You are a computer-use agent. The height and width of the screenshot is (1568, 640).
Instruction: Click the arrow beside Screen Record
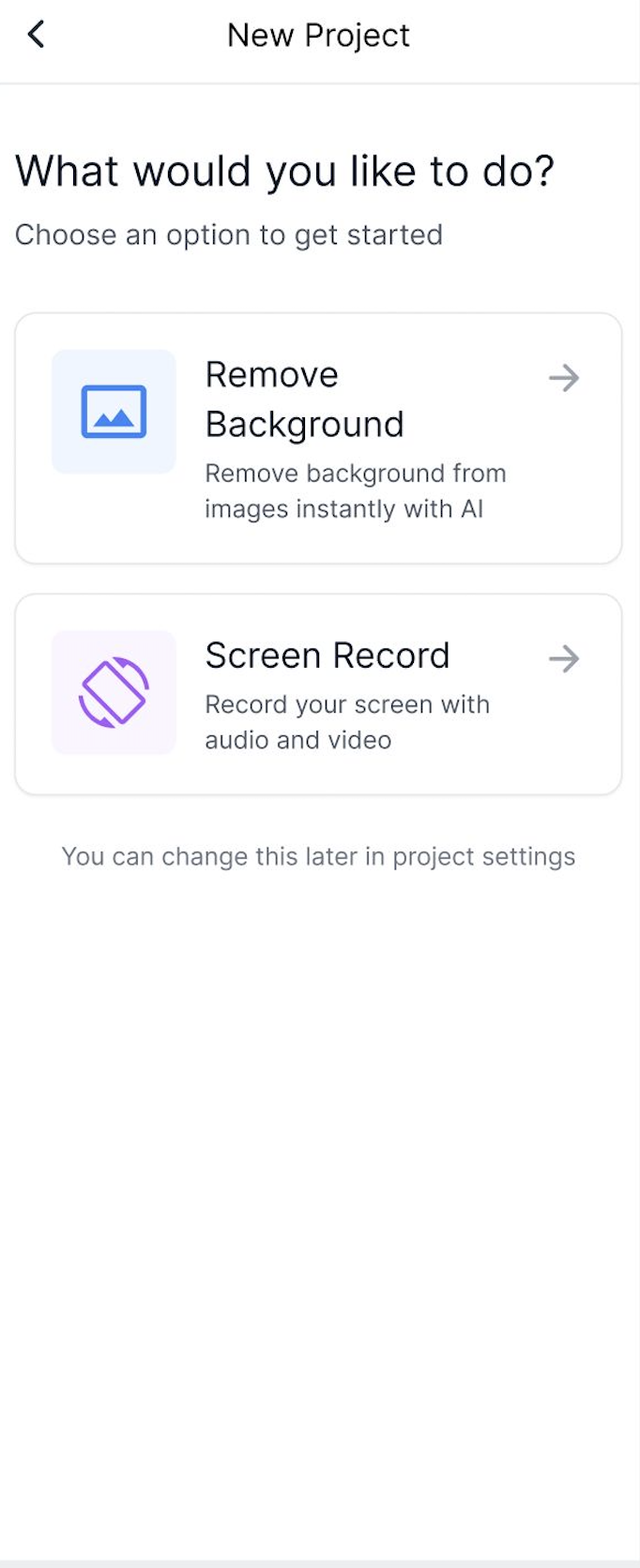(564, 658)
